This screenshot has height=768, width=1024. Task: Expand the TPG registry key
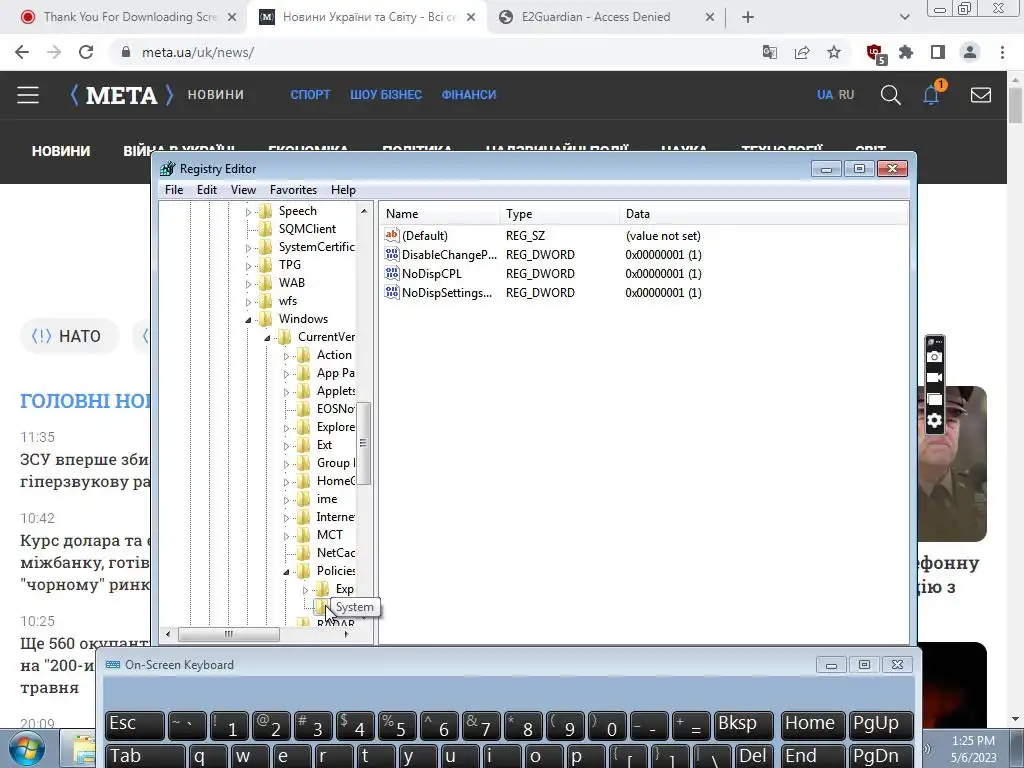click(248, 266)
